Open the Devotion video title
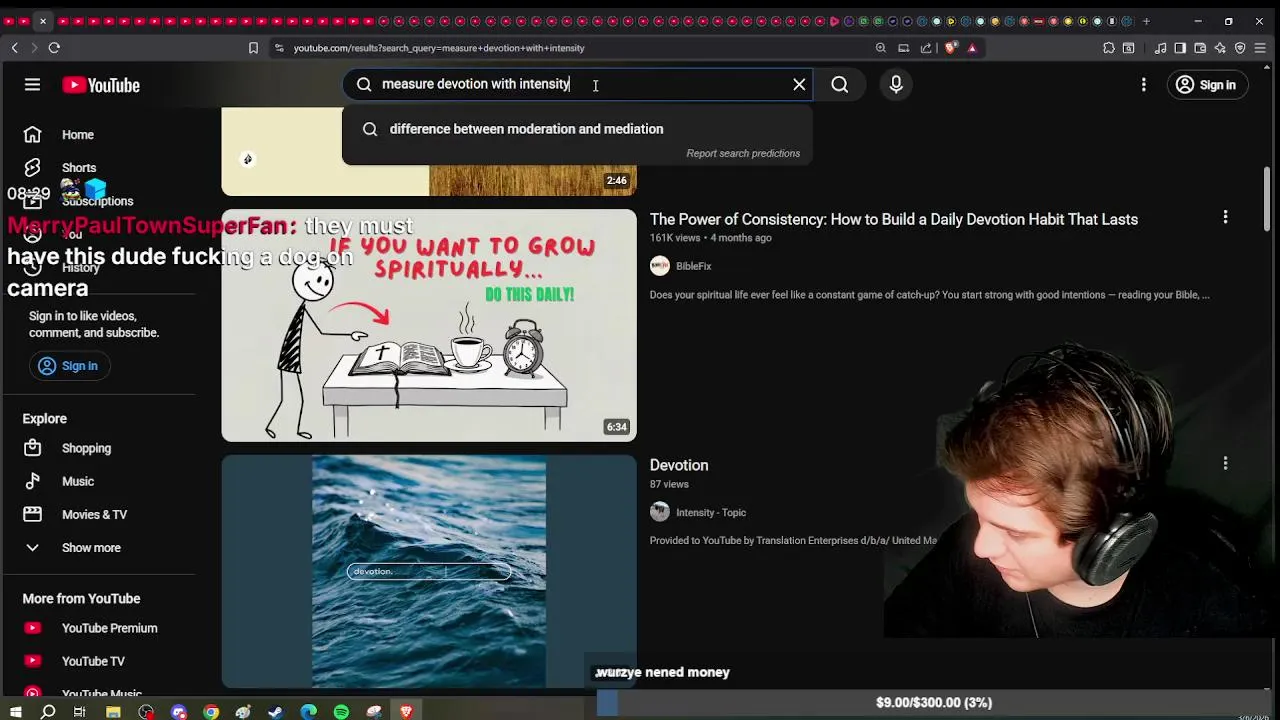The image size is (1280, 720). (x=679, y=465)
